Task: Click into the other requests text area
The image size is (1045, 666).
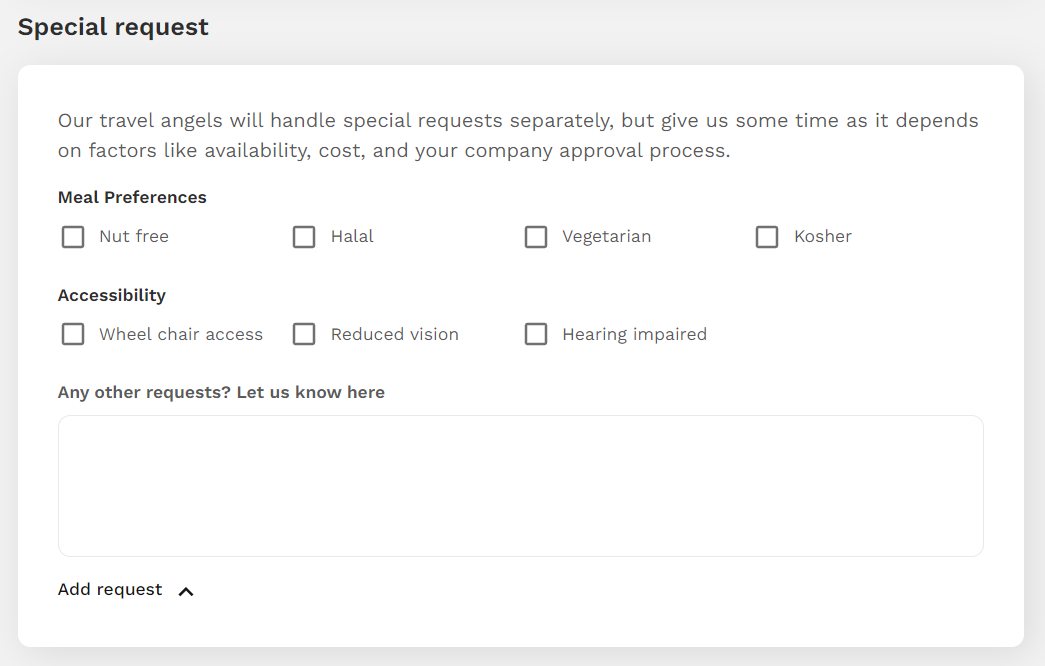Action: point(521,486)
